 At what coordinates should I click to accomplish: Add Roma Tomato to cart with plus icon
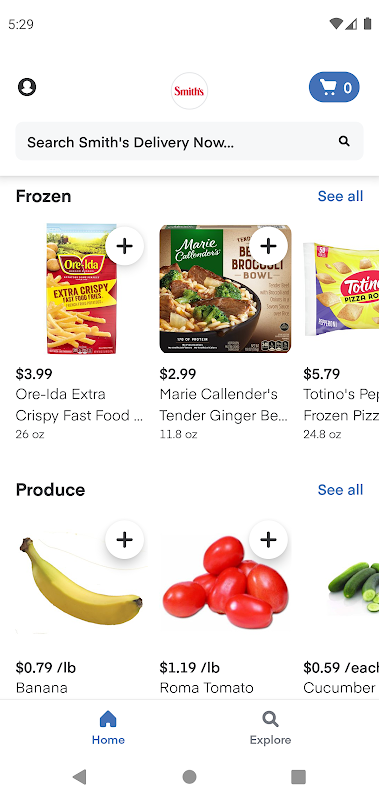pos(268,539)
